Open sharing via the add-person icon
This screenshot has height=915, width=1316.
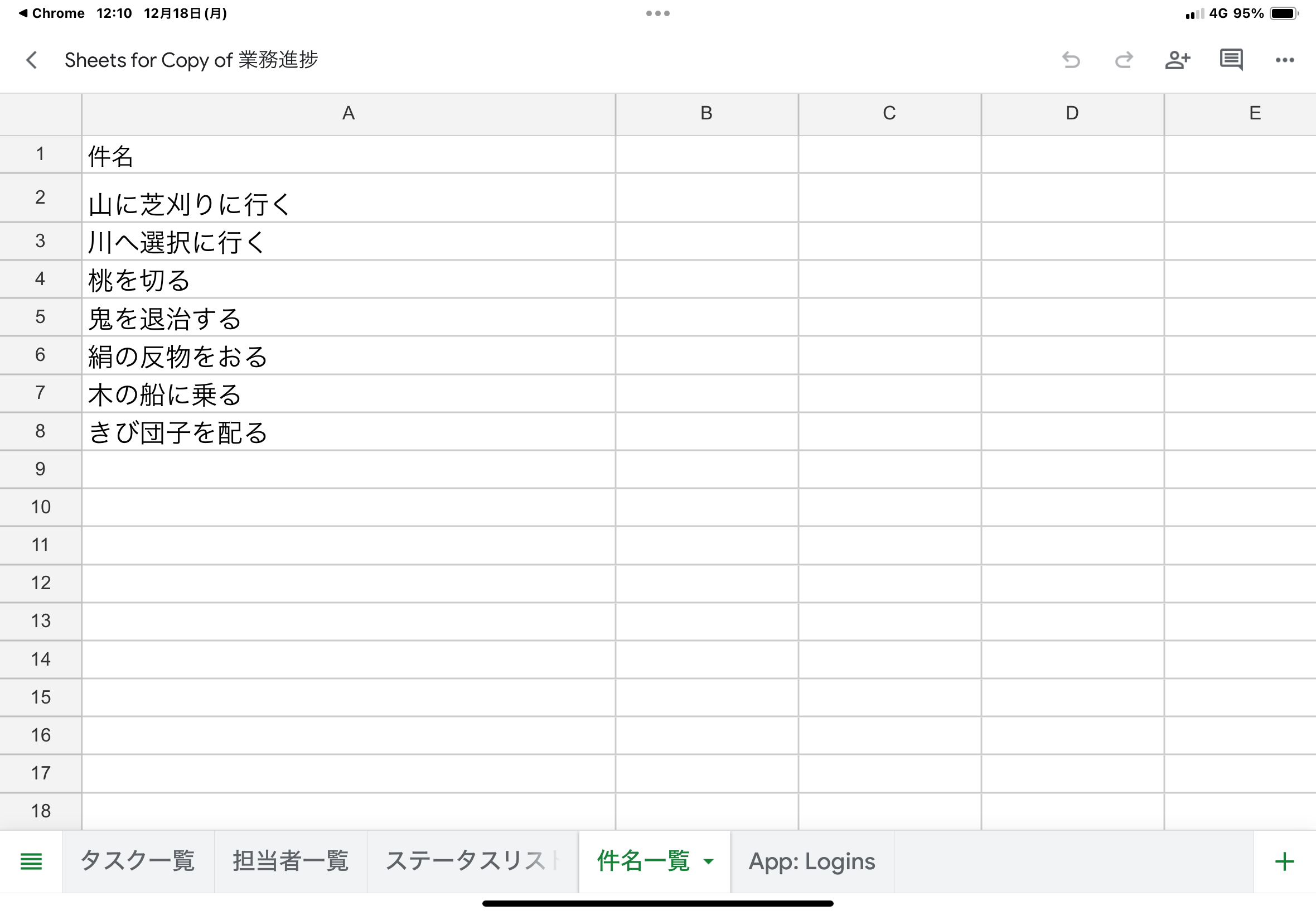[1178, 60]
